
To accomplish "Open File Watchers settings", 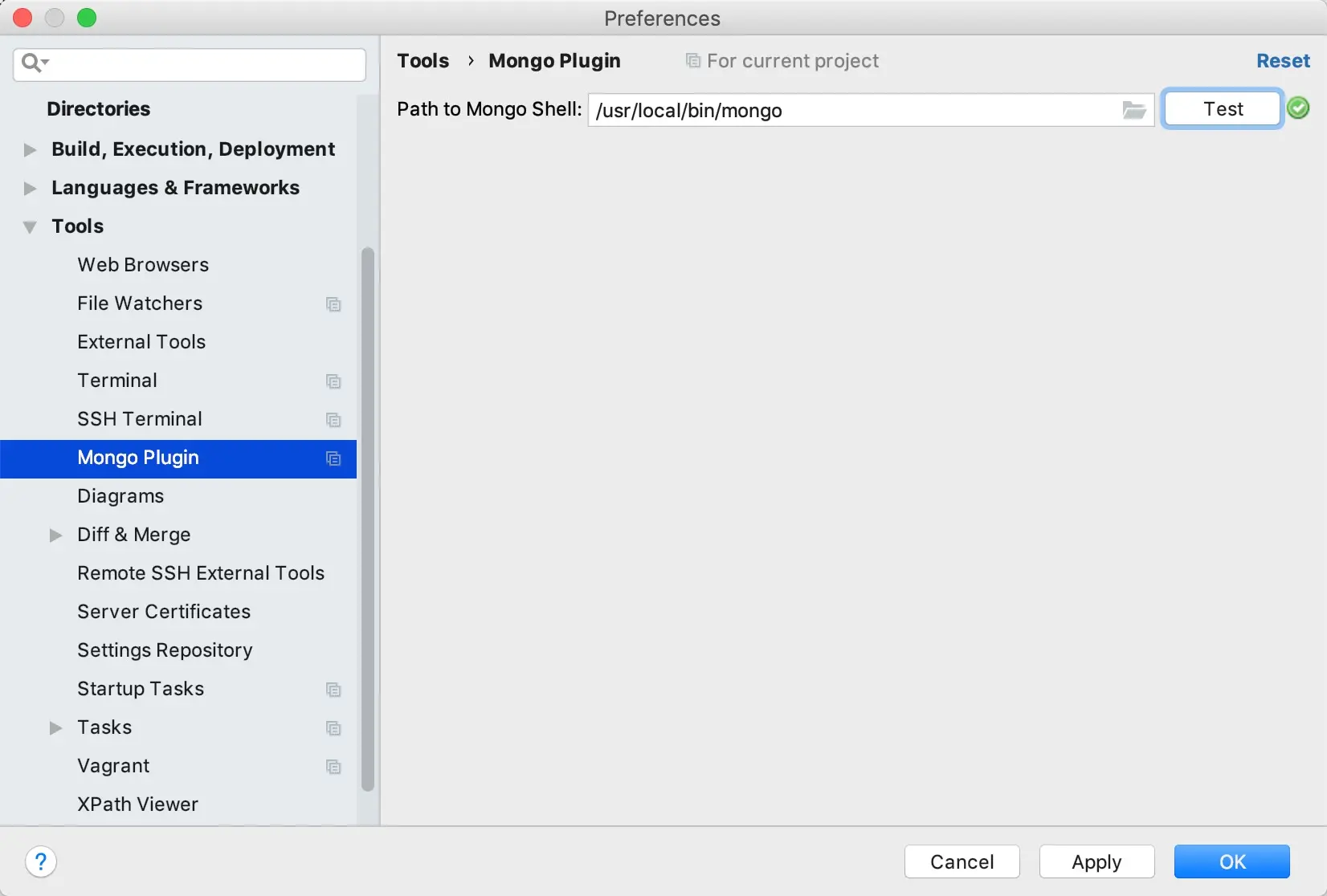I will [140, 303].
